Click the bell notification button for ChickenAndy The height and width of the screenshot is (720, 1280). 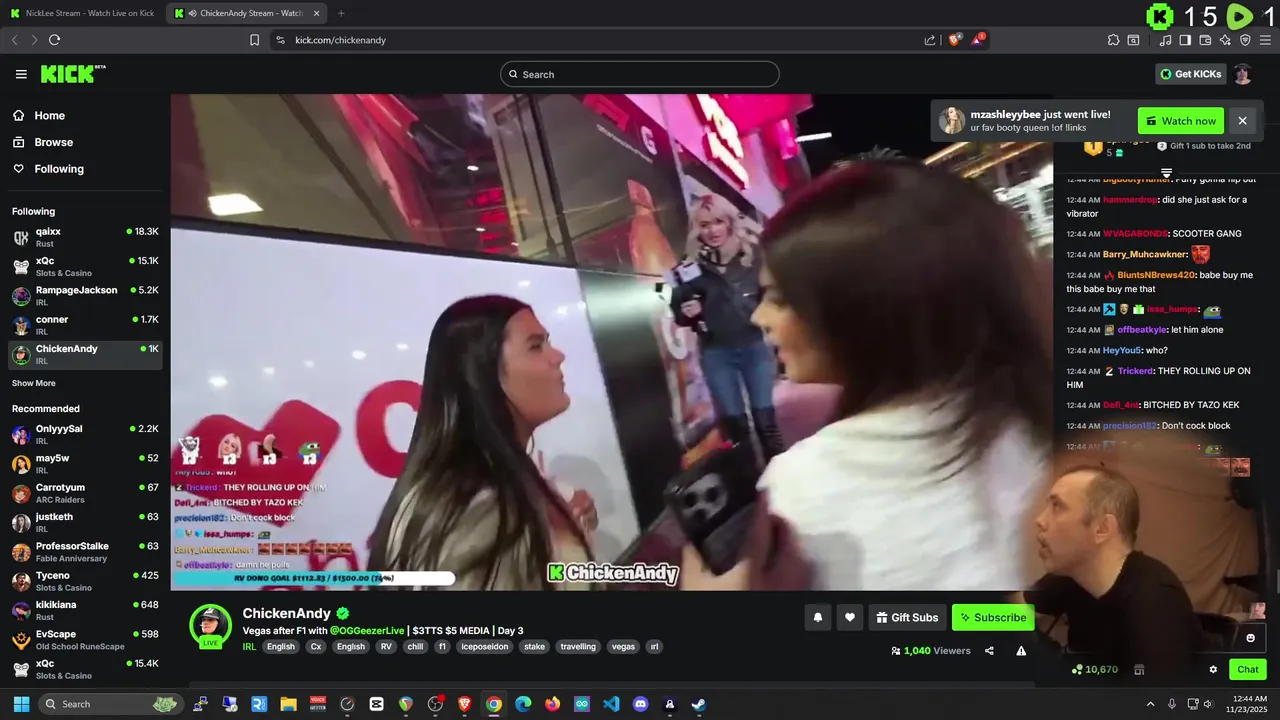point(817,618)
